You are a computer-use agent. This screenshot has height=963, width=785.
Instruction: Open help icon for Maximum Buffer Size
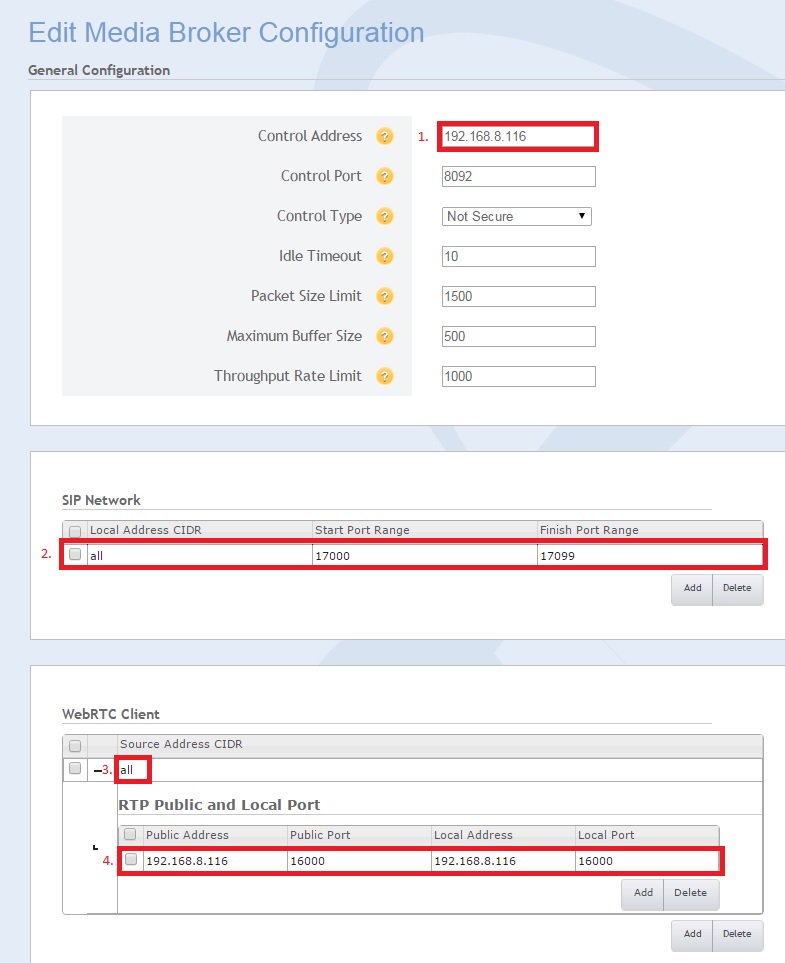(x=385, y=336)
